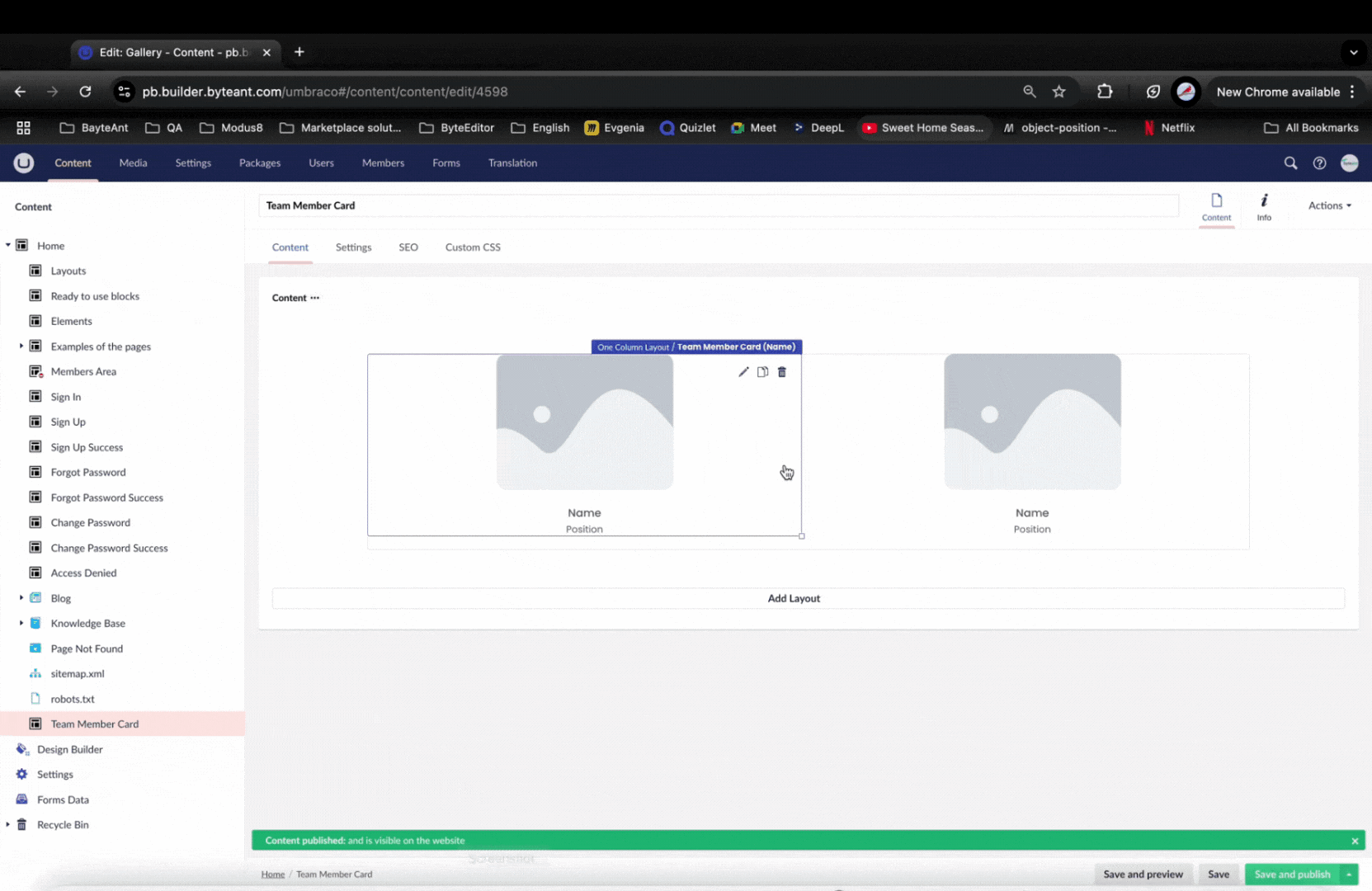Select the Content app document icon
This screenshot has width=1372, height=891.
click(x=1216, y=206)
